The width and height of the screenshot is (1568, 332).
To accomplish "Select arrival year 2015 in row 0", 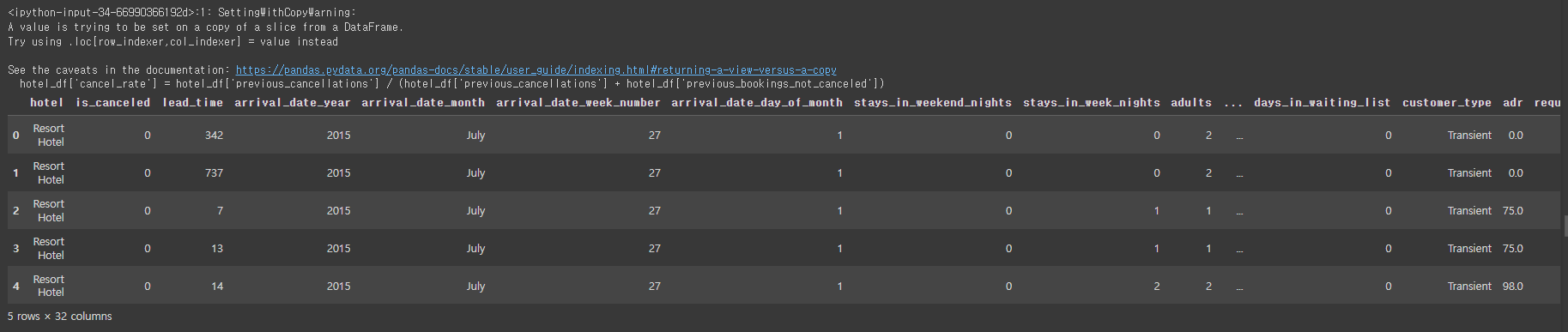I will [x=338, y=135].
